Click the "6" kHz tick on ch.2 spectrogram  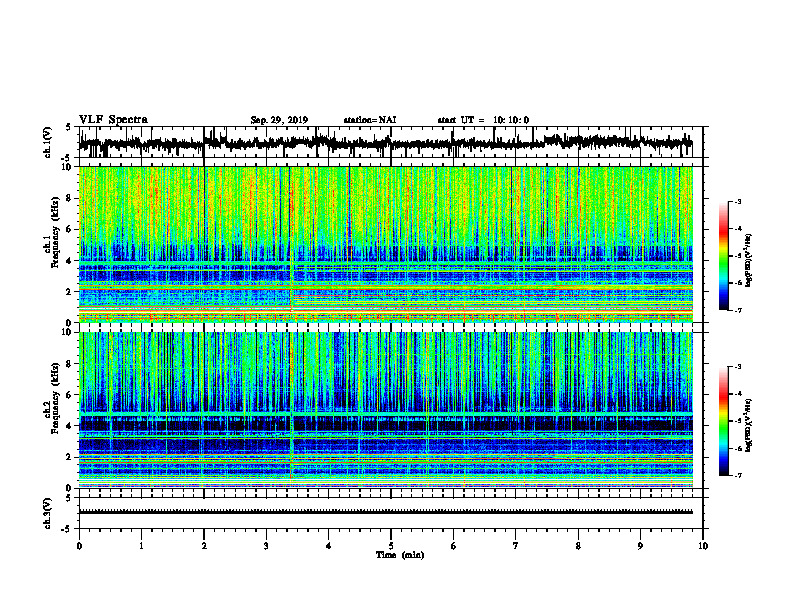point(70,395)
